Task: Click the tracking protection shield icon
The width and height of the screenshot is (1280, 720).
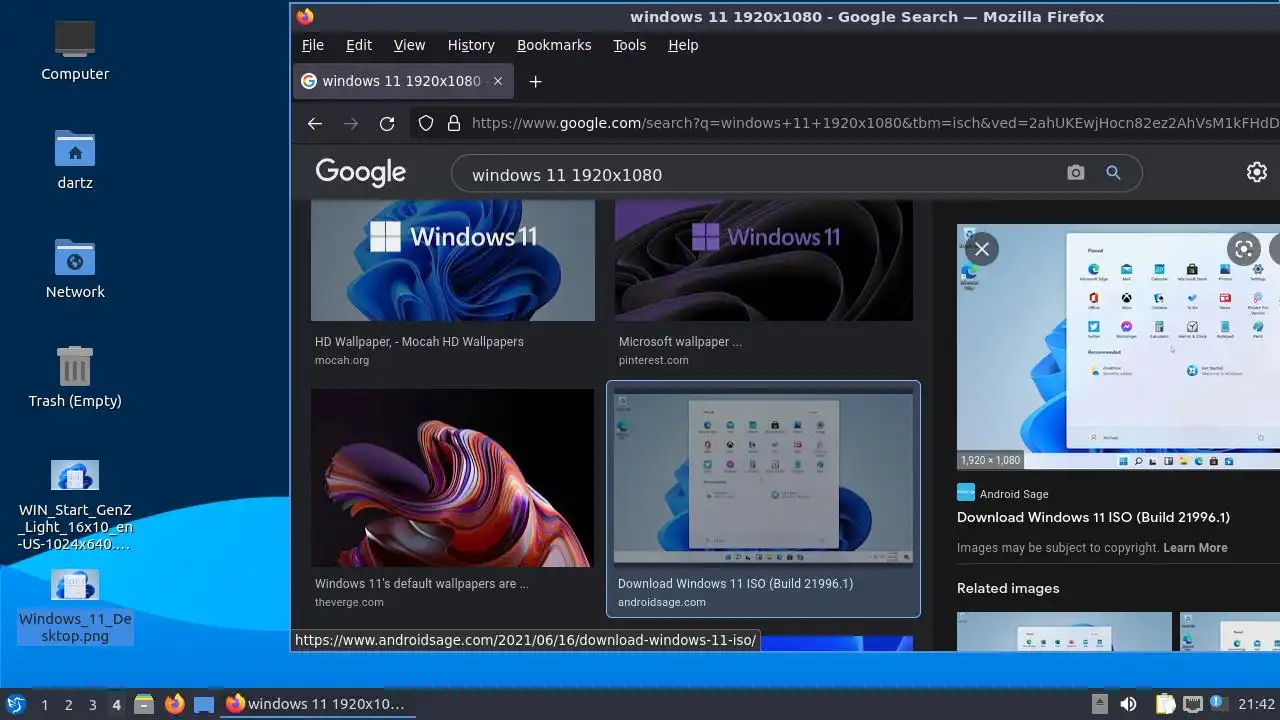Action: [426, 123]
